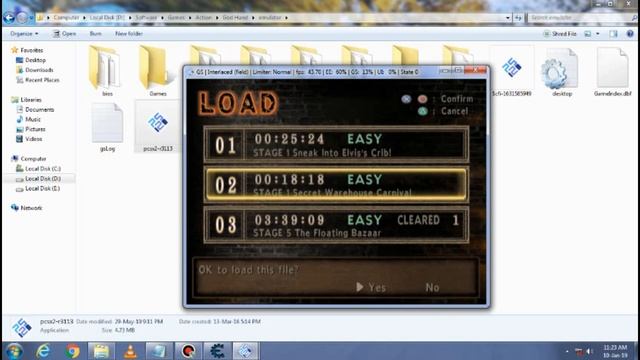
Task: Expand the address bar history dropdown
Action: tap(508, 18)
